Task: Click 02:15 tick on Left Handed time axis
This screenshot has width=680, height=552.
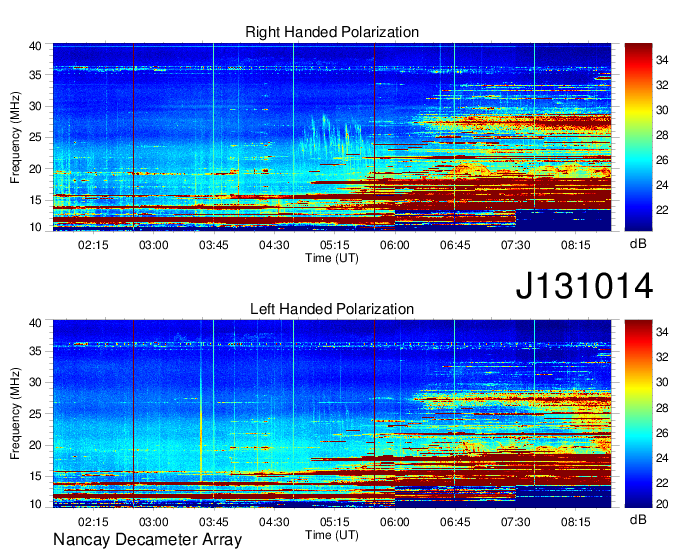Action: pyautogui.click(x=93, y=522)
